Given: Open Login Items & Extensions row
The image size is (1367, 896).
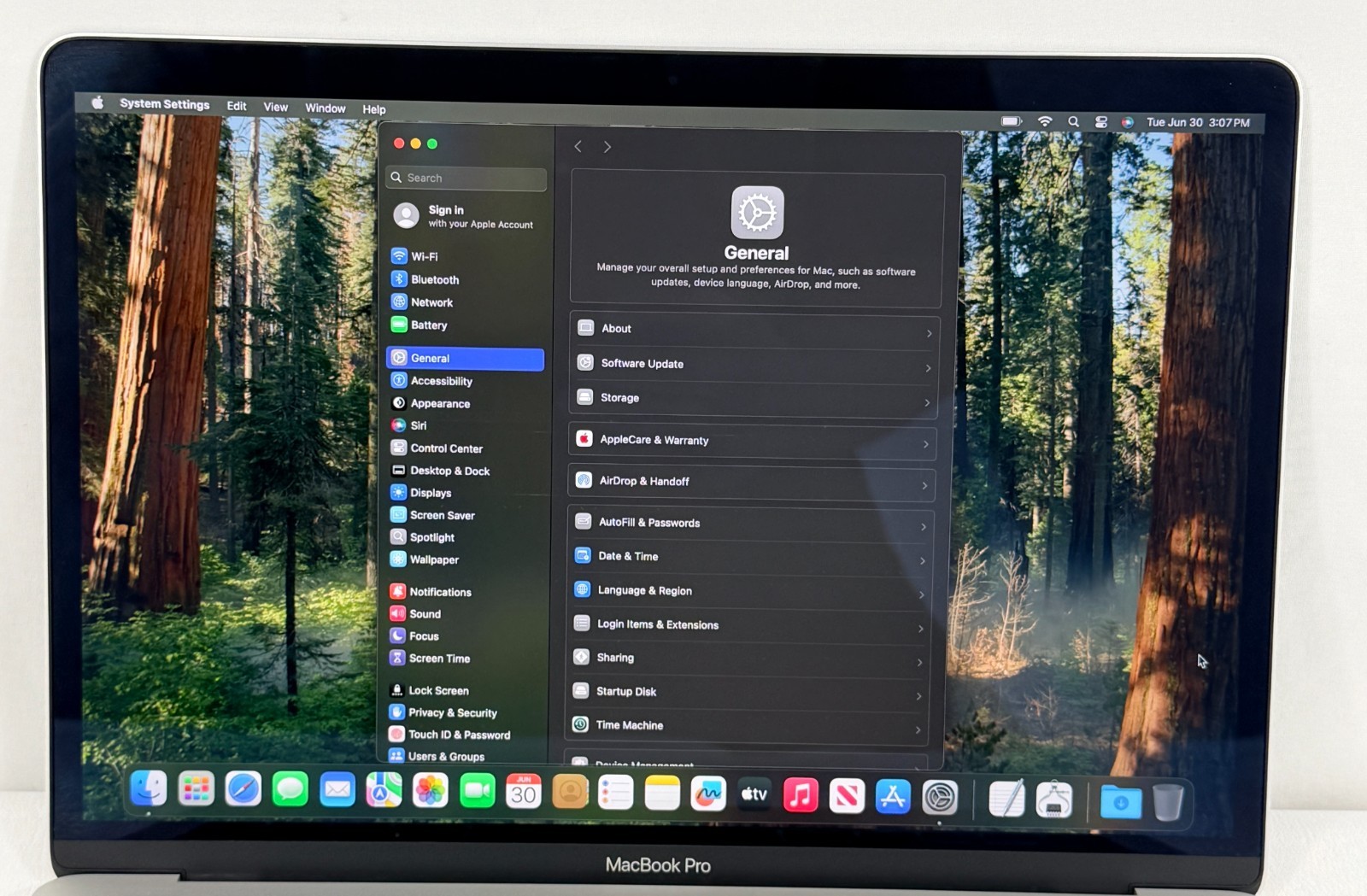Looking at the screenshot, I should point(748,625).
